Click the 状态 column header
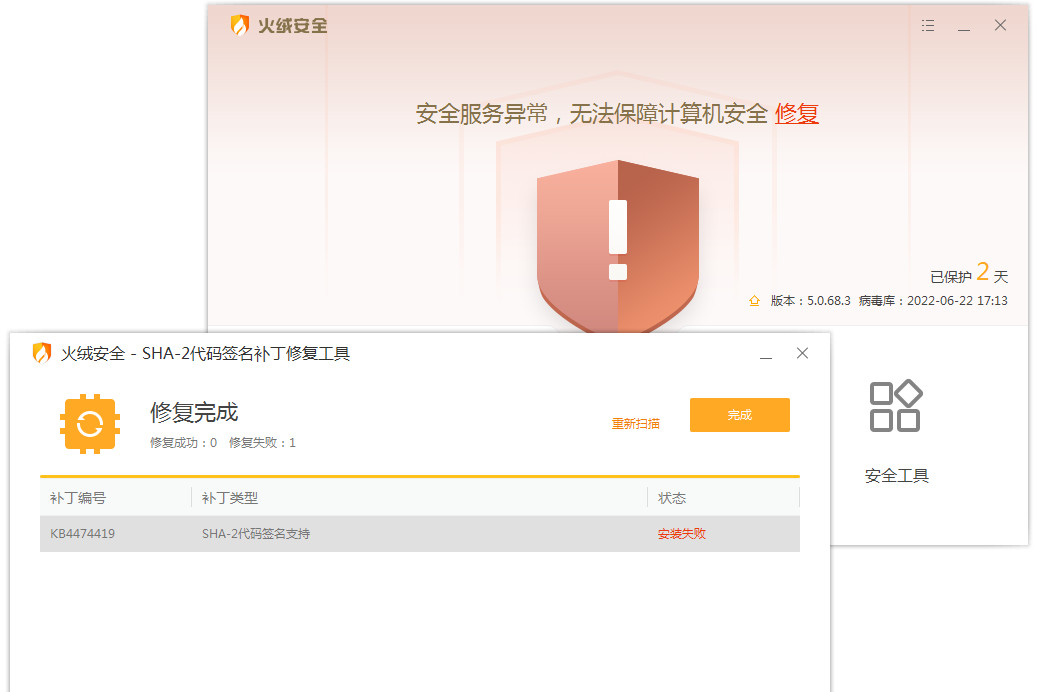Image resolution: width=1052 pixels, height=692 pixels. pos(671,498)
